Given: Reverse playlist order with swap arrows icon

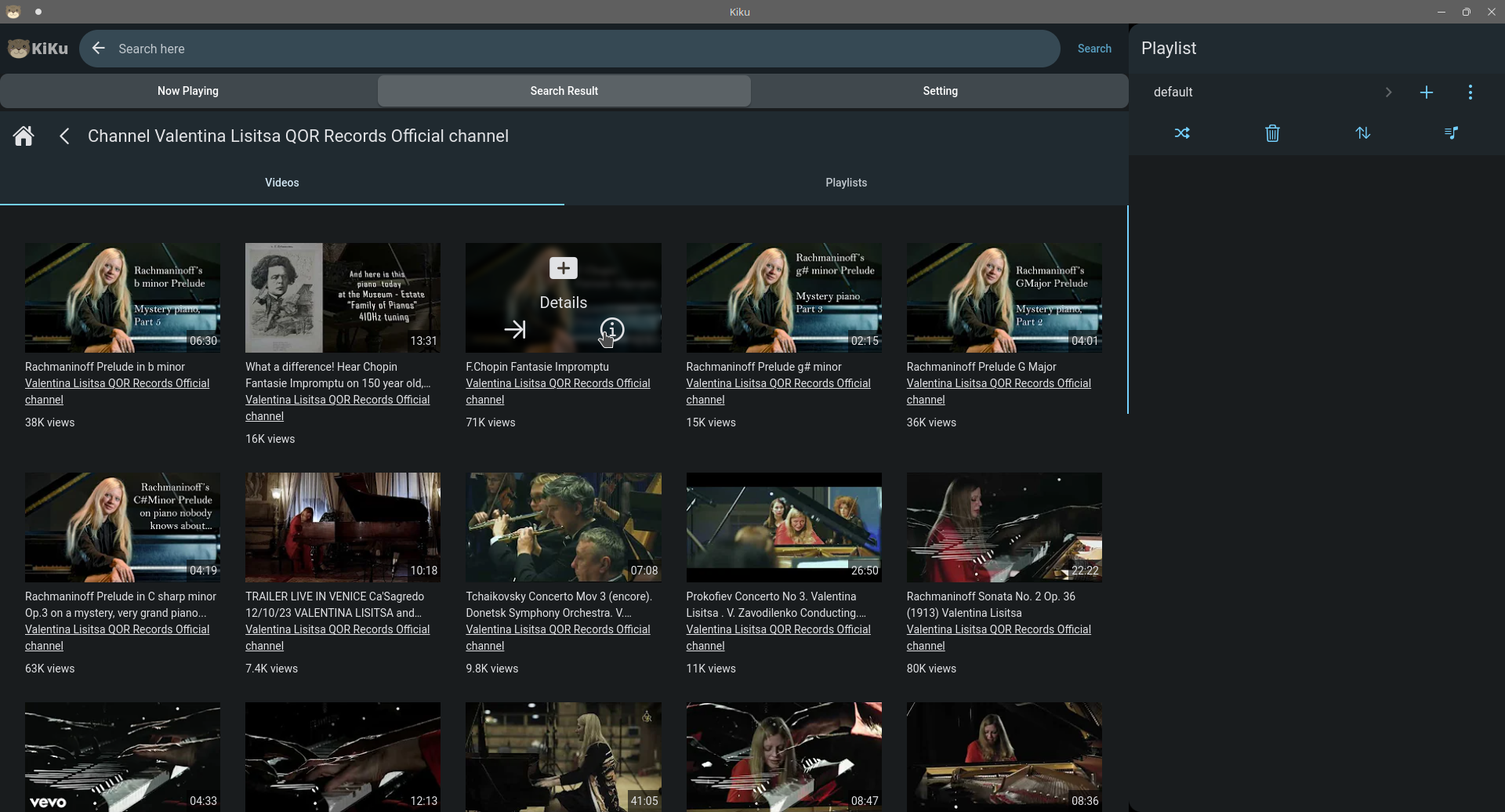Looking at the screenshot, I should 1363,133.
